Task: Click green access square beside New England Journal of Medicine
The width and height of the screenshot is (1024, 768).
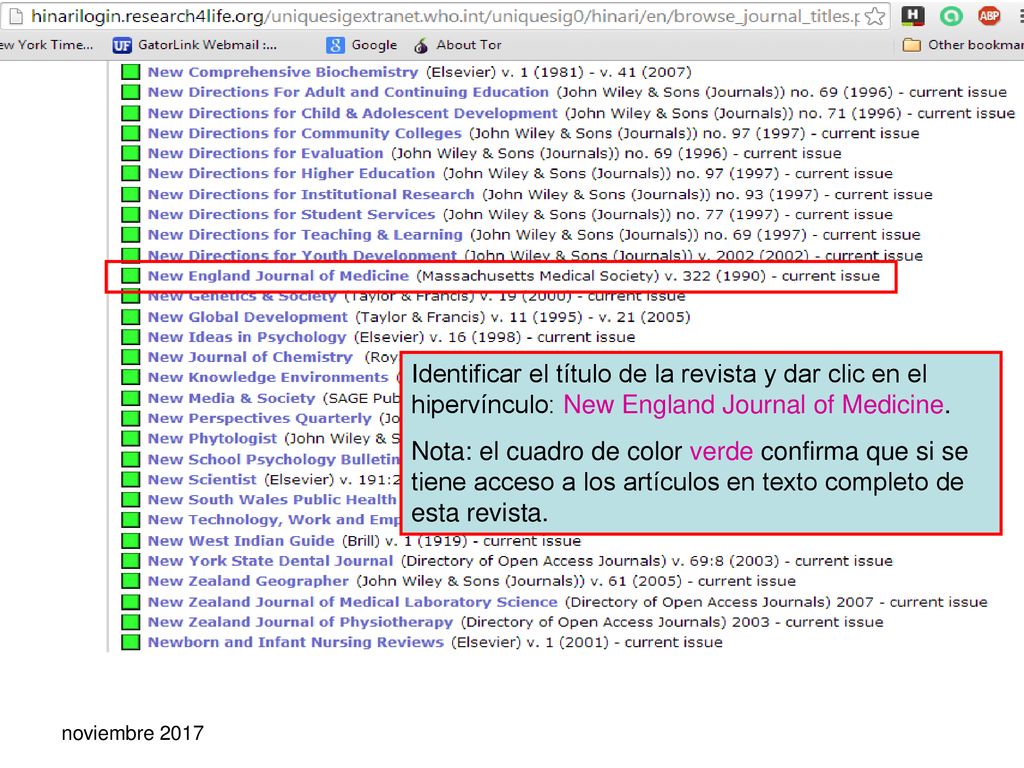Action: pos(131,276)
